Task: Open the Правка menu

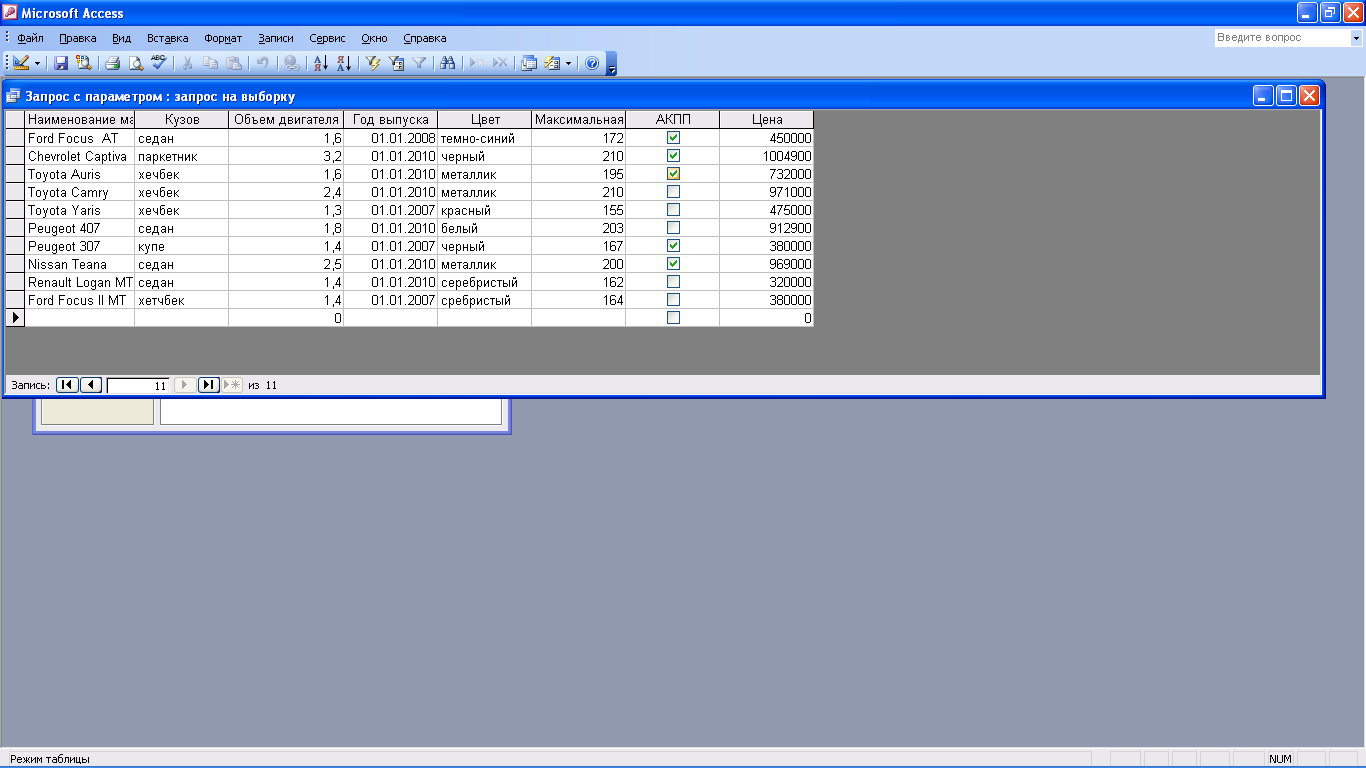Action: [x=77, y=38]
